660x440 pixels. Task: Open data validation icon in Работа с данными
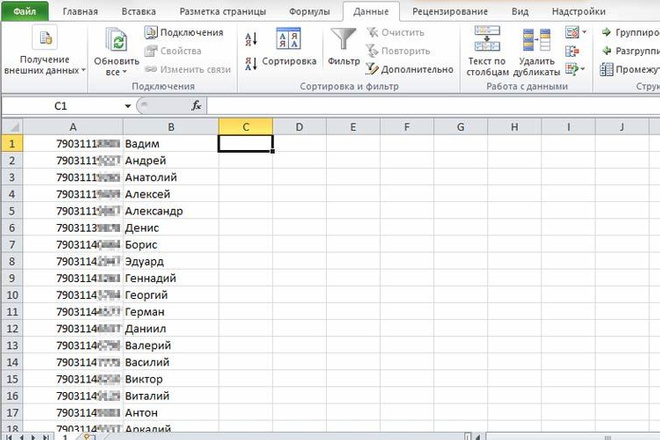pyautogui.click(x=572, y=32)
